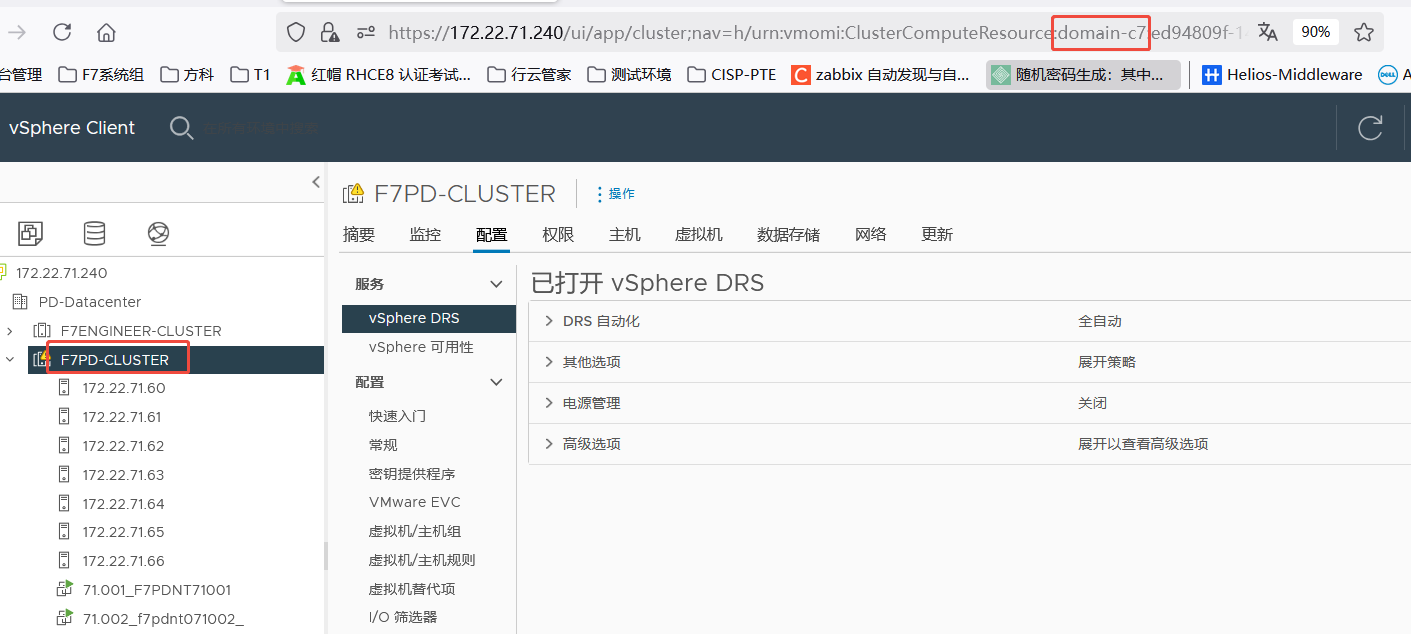
Task: Click the 90% zoom level indicator
Action: point(1316,32)
